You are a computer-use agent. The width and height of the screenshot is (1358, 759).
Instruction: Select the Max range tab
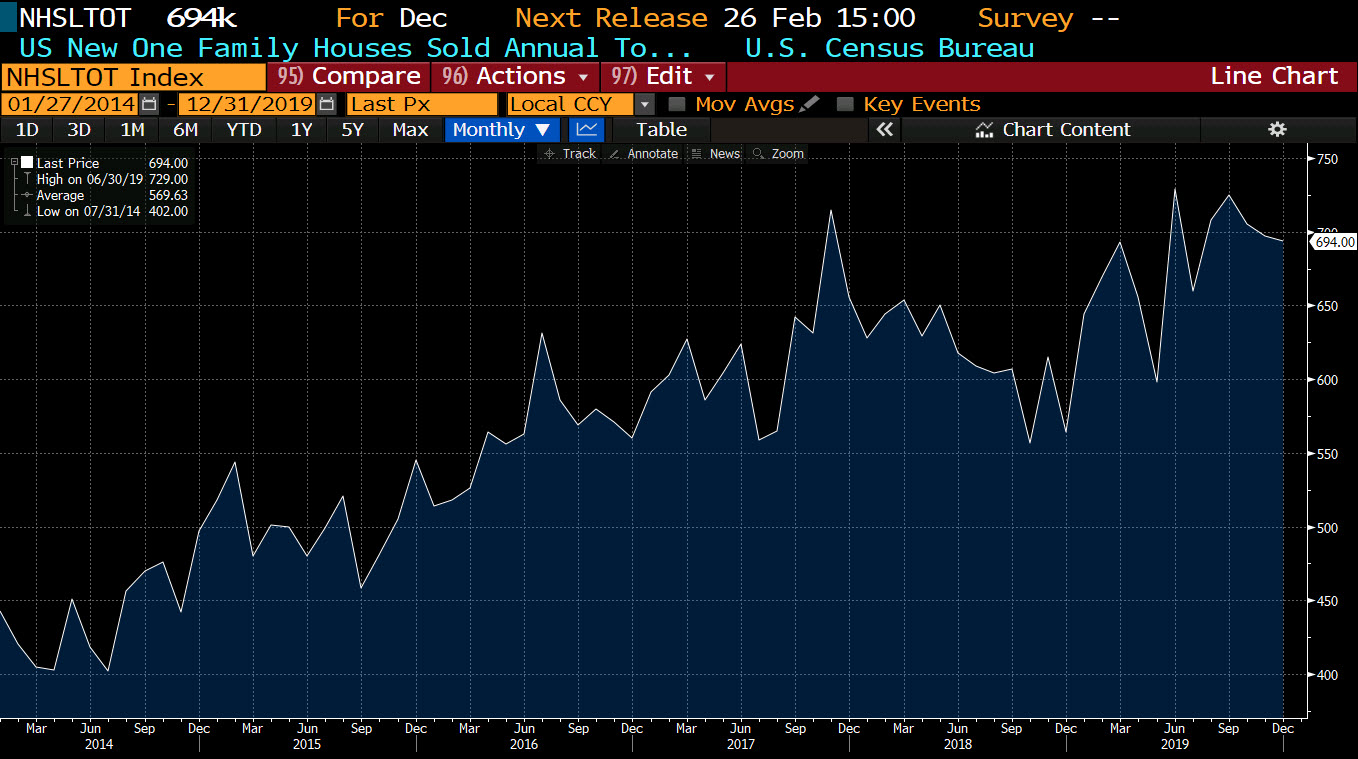click(410, 129)
